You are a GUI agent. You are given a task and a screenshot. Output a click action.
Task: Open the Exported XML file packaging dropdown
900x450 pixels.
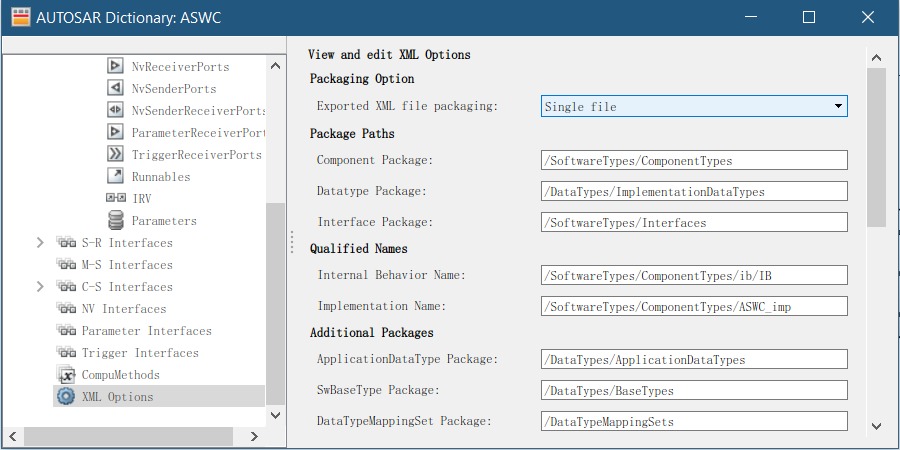[838, 106]
